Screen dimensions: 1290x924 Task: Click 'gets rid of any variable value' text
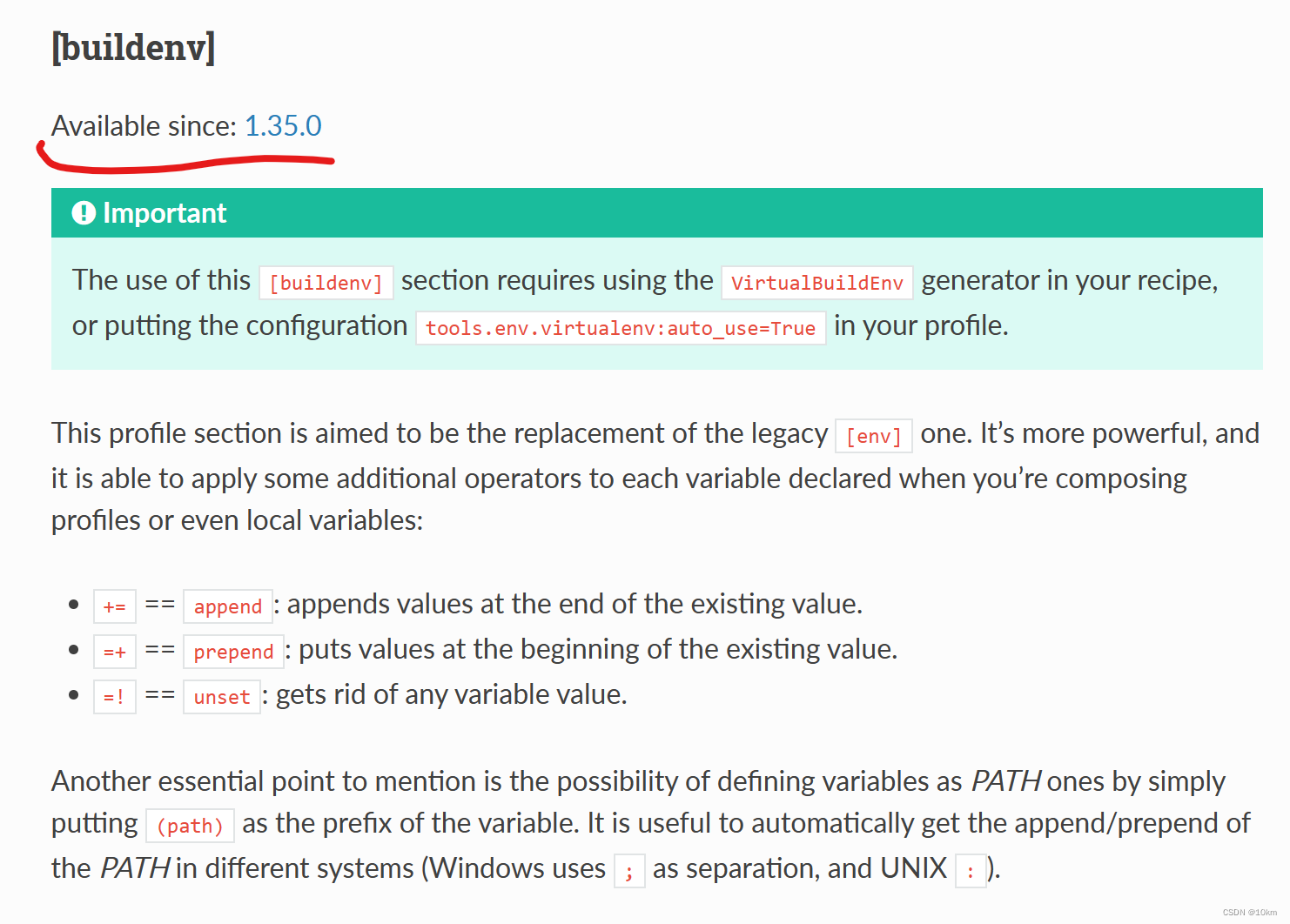(451, 694)
